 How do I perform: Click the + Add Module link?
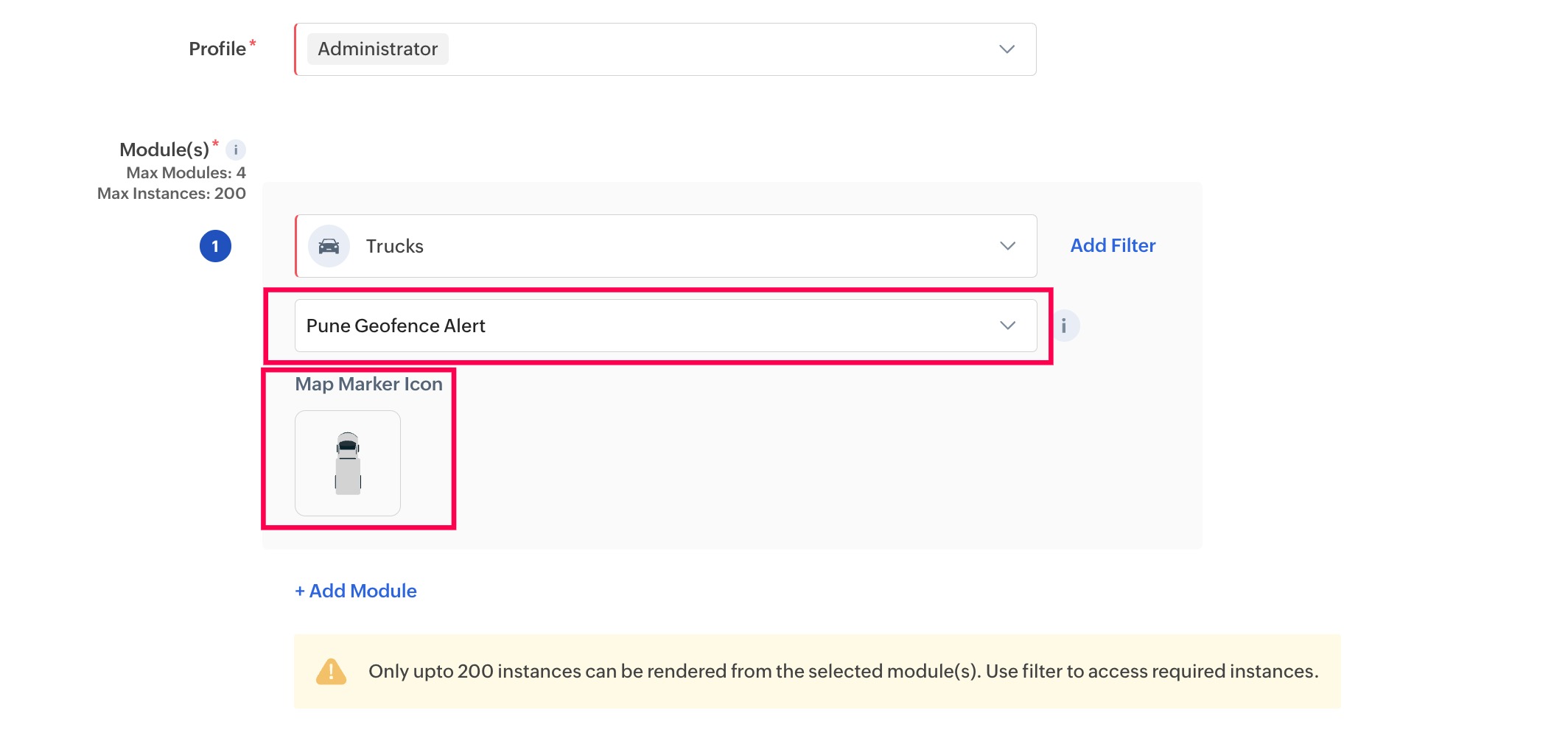pos(356,591)
